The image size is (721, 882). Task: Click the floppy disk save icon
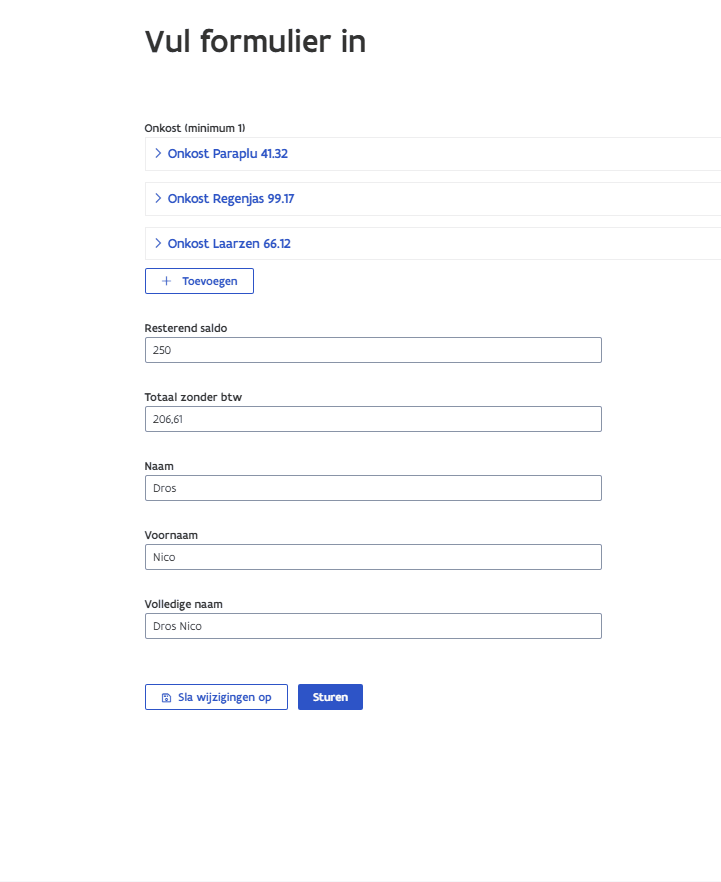click(x=166, y=697)
